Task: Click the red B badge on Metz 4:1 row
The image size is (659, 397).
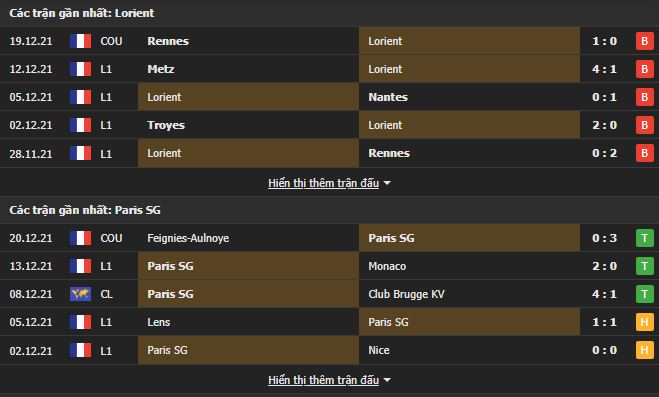Action: [644, 69]
